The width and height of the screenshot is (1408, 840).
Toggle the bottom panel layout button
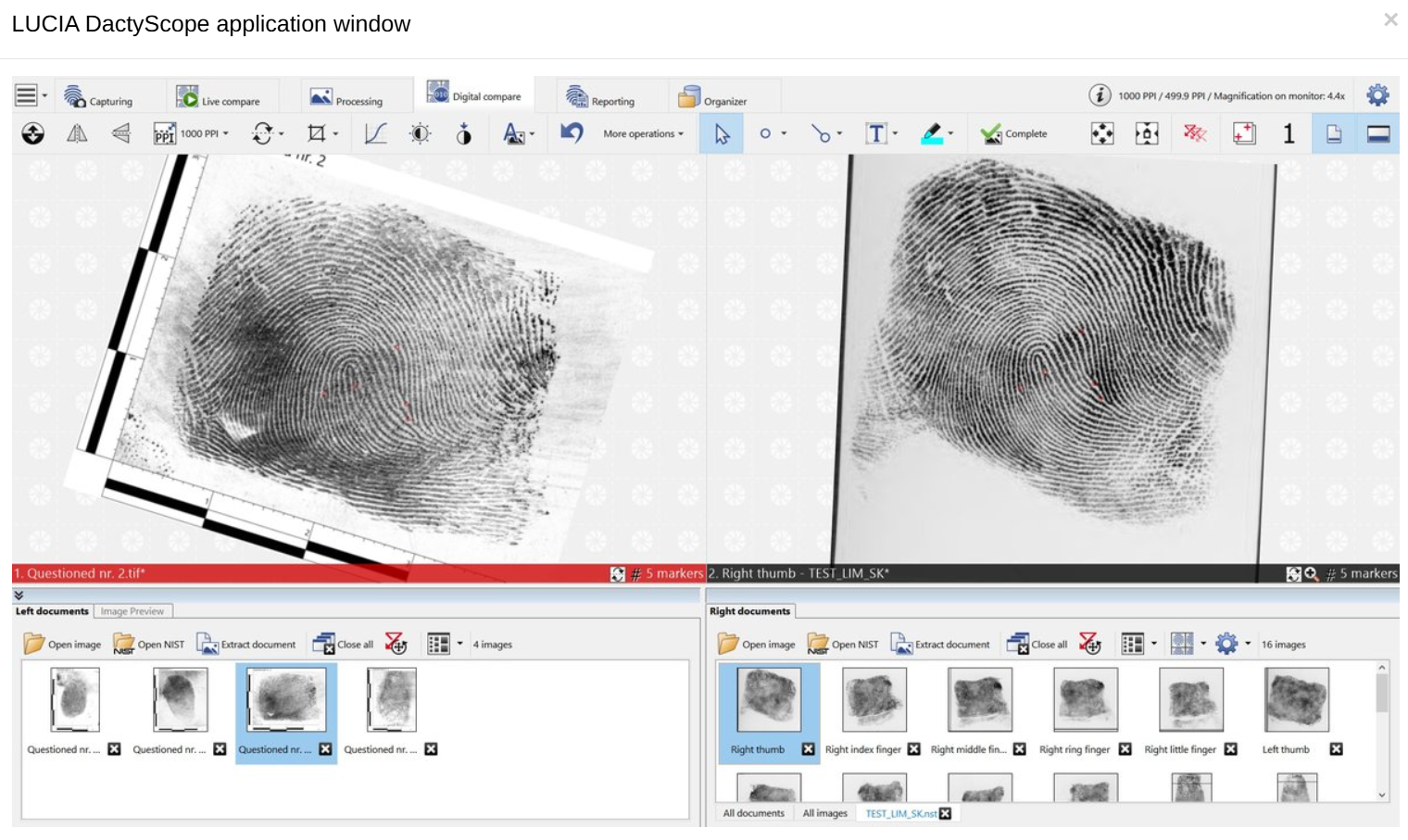click(1378, 133)
